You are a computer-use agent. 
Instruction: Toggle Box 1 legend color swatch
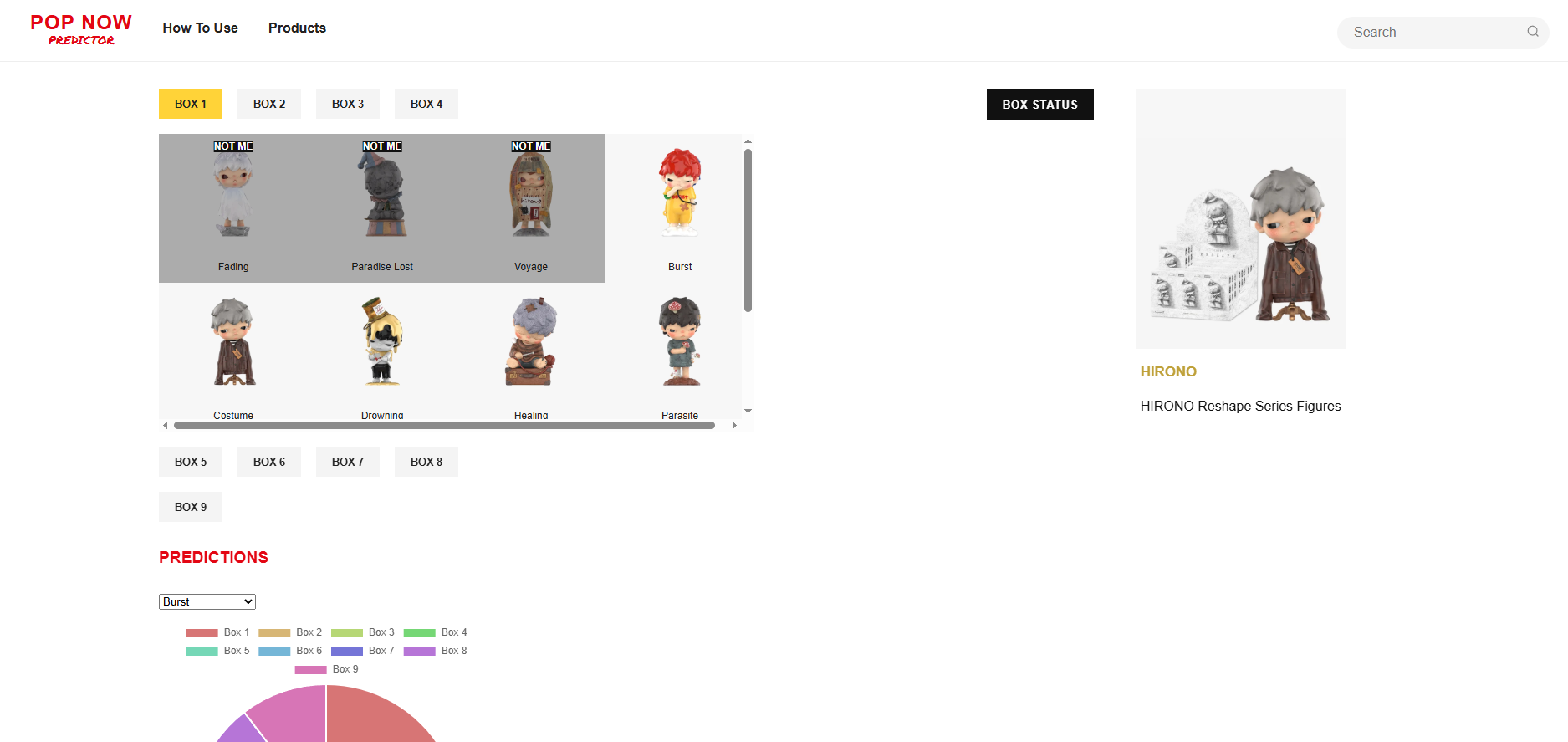(202, 633)
